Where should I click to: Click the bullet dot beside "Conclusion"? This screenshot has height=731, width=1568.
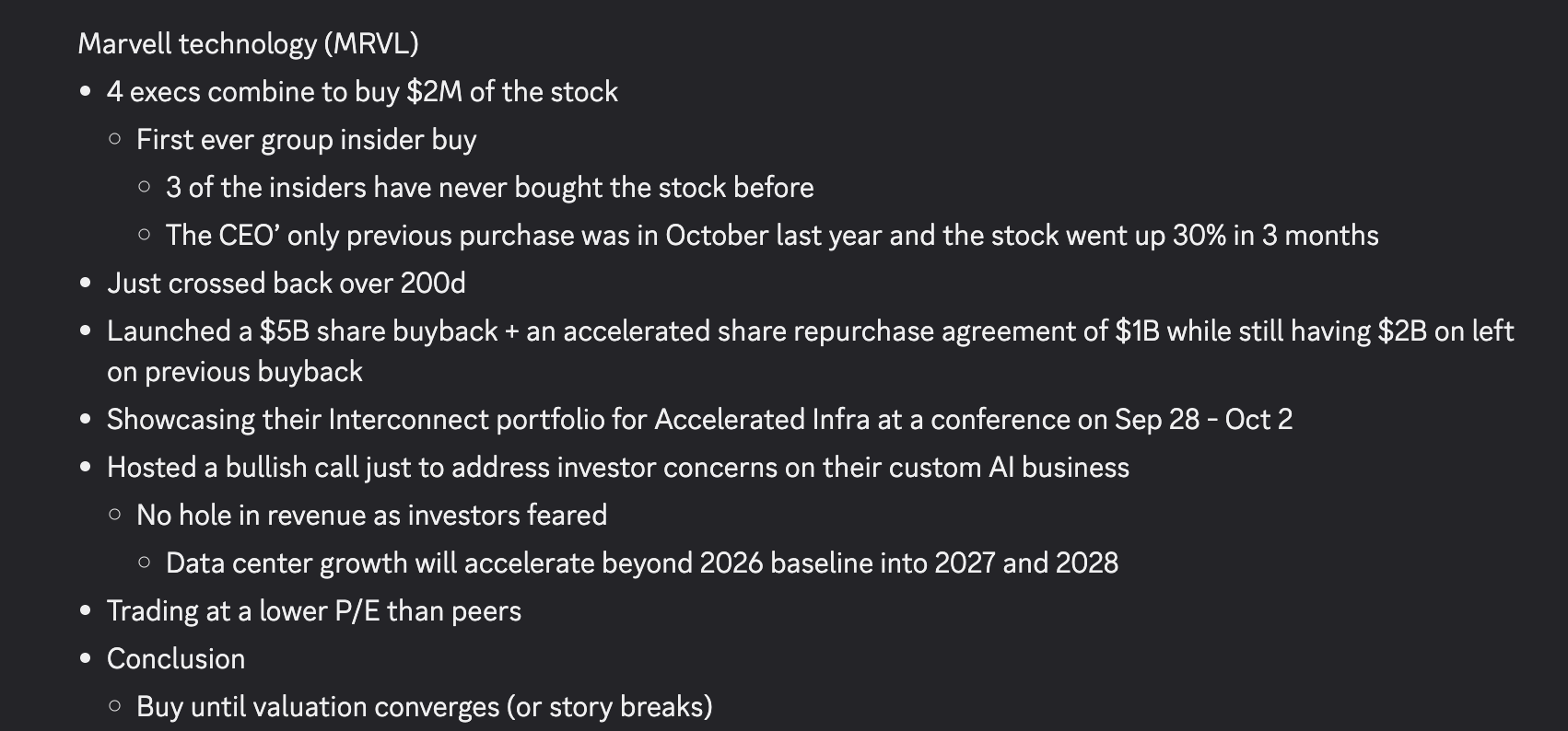pos(86,659)
